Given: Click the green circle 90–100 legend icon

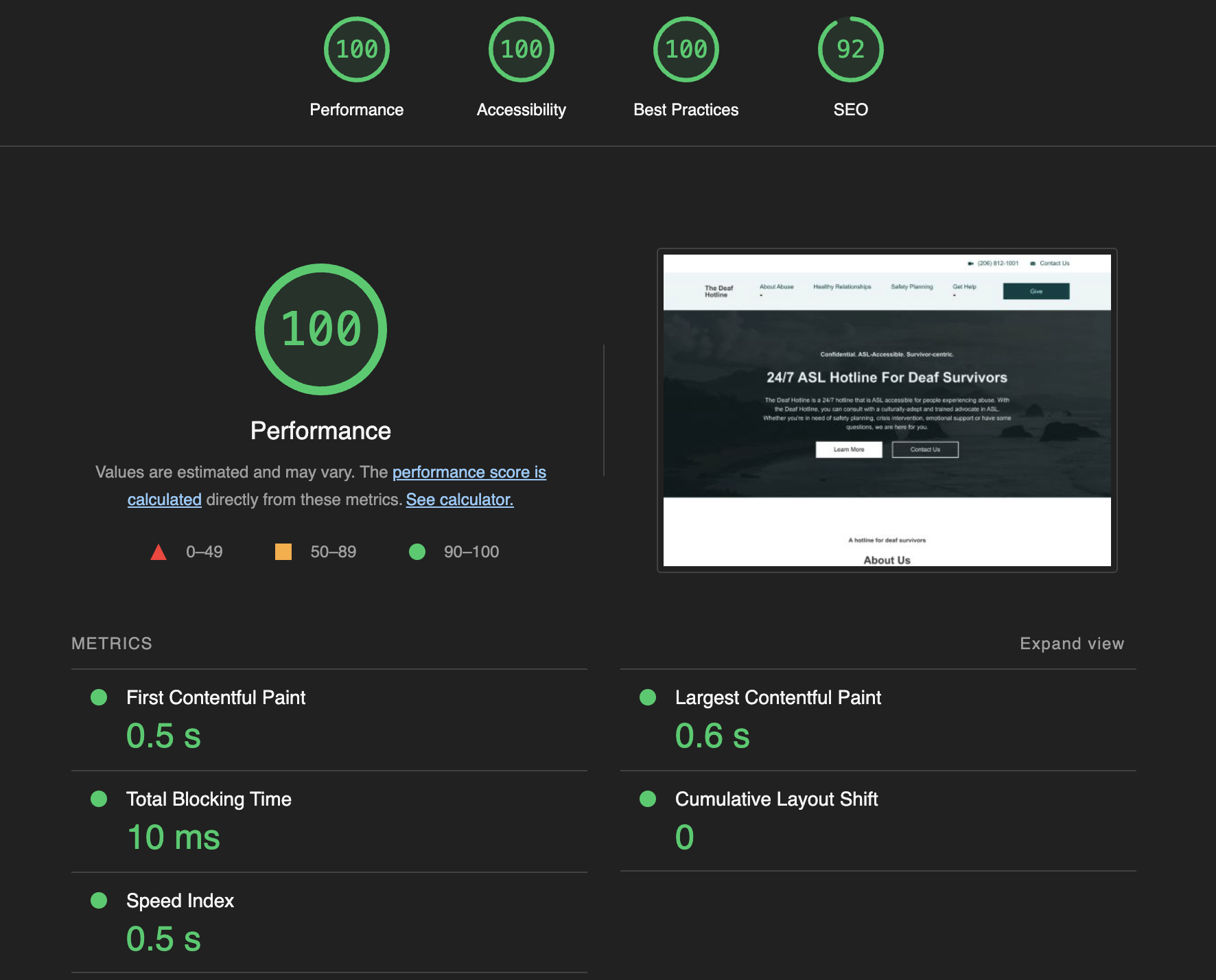Looking at the screenshot, I should (417, 552).
